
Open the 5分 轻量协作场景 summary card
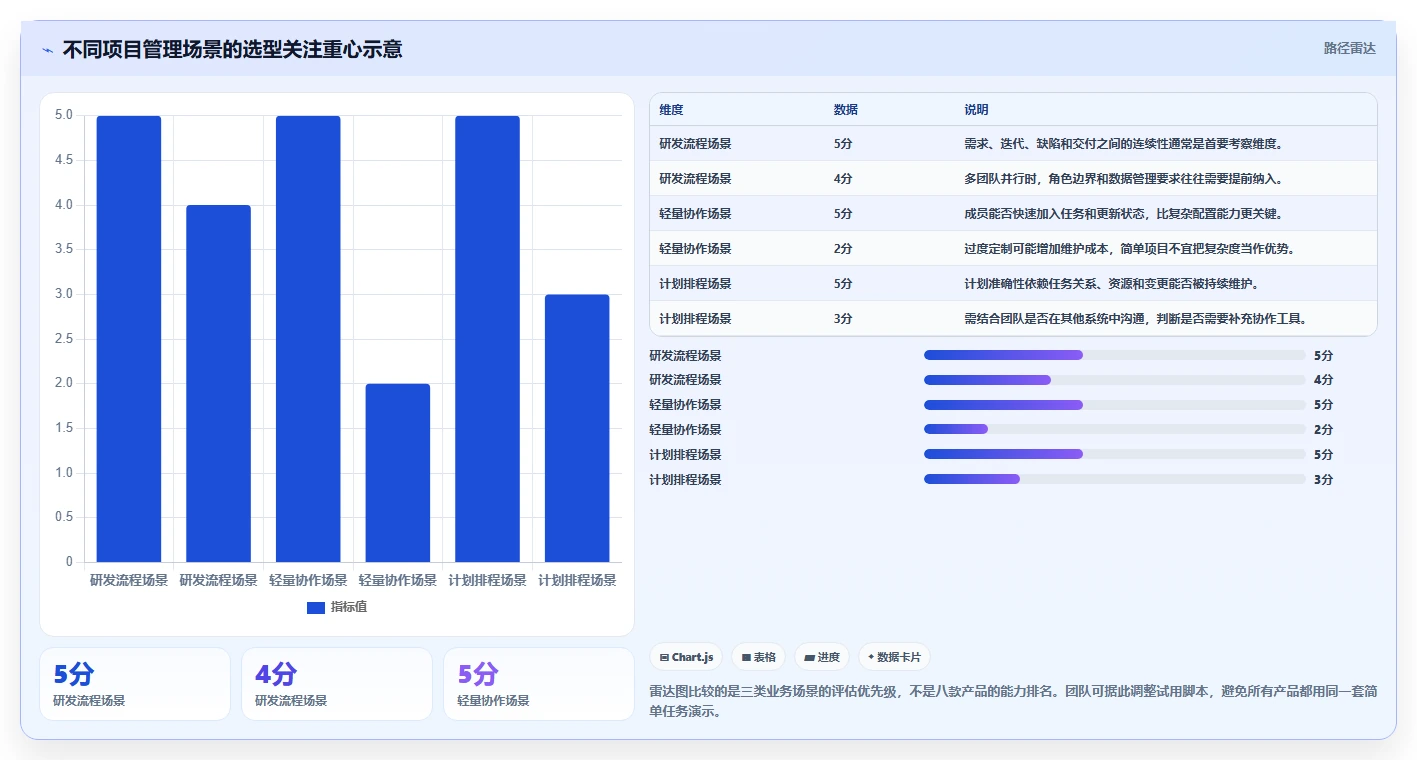pyautogui.click(x=539, y=684)
